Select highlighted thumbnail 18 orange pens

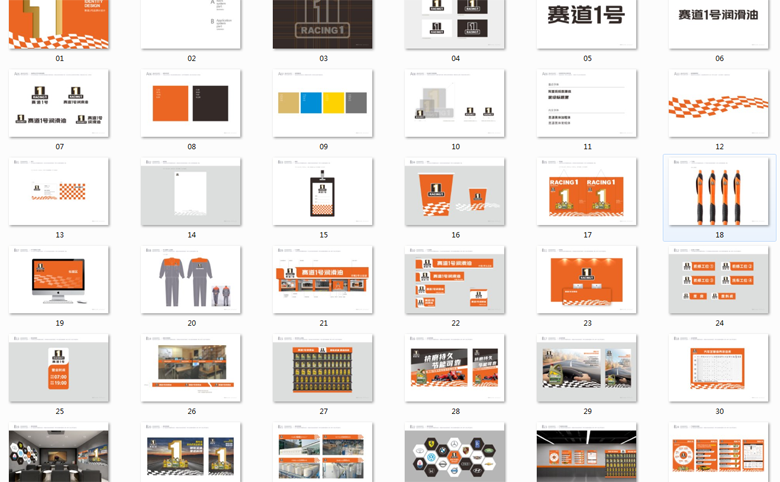pos(719,192)
